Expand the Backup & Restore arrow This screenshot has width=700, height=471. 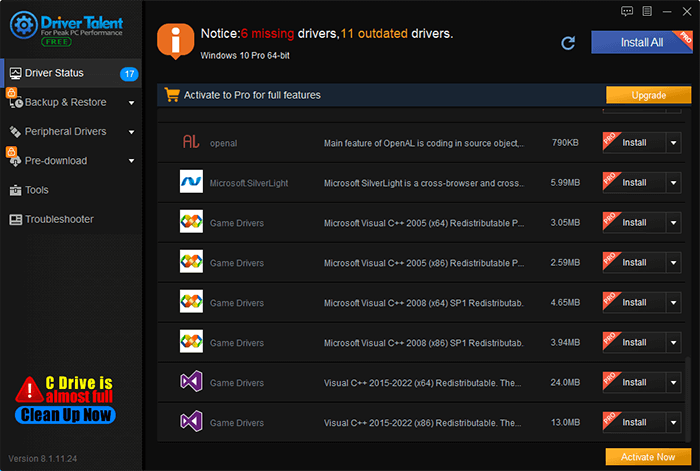[x=131, y=103]
